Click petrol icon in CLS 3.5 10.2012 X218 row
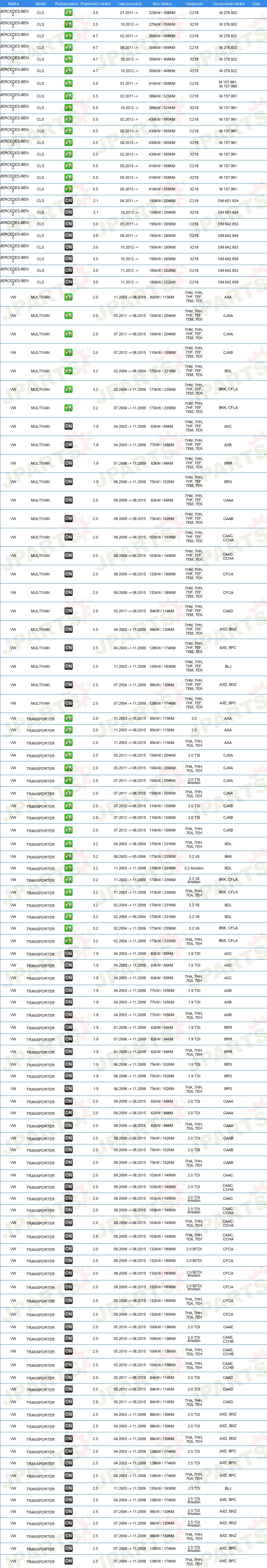Screen dimensions: 267x1568 pos(69,24)
